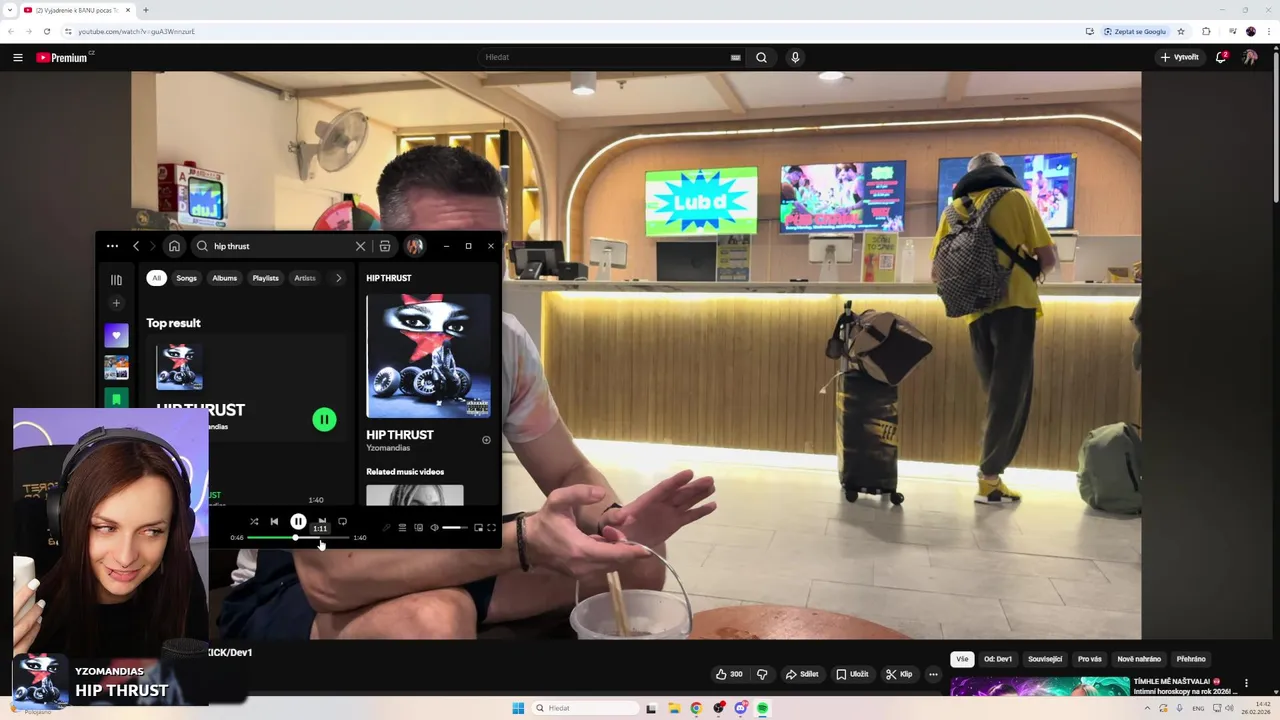Adjust the Spotify volume slider
This screenshot has width=1280, height=720.
click(x=455, y=528)
